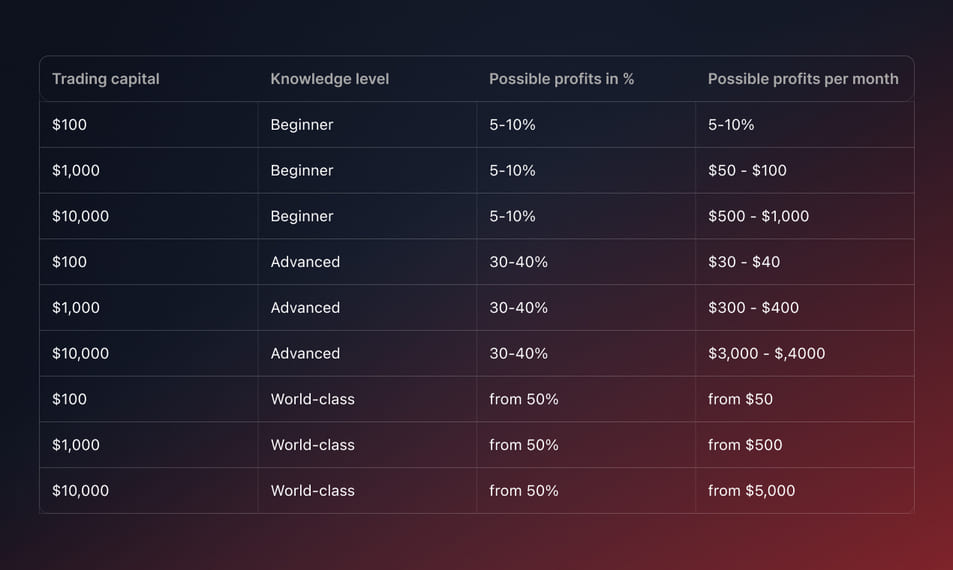
Task: Click the from $500 monthly profit cell
Action: 745,445
